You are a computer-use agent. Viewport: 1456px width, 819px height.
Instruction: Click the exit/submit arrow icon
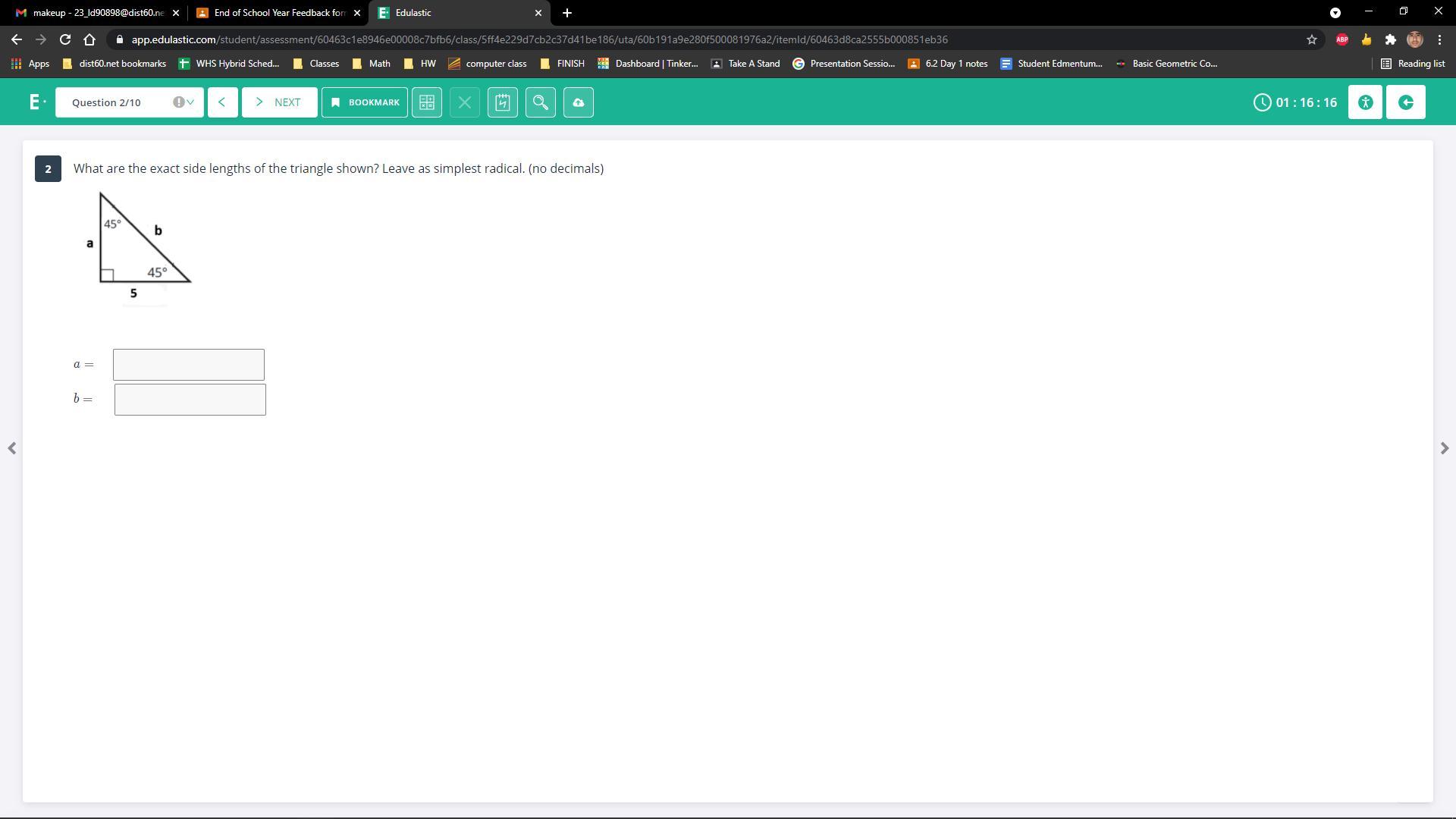pos(1405,102)
